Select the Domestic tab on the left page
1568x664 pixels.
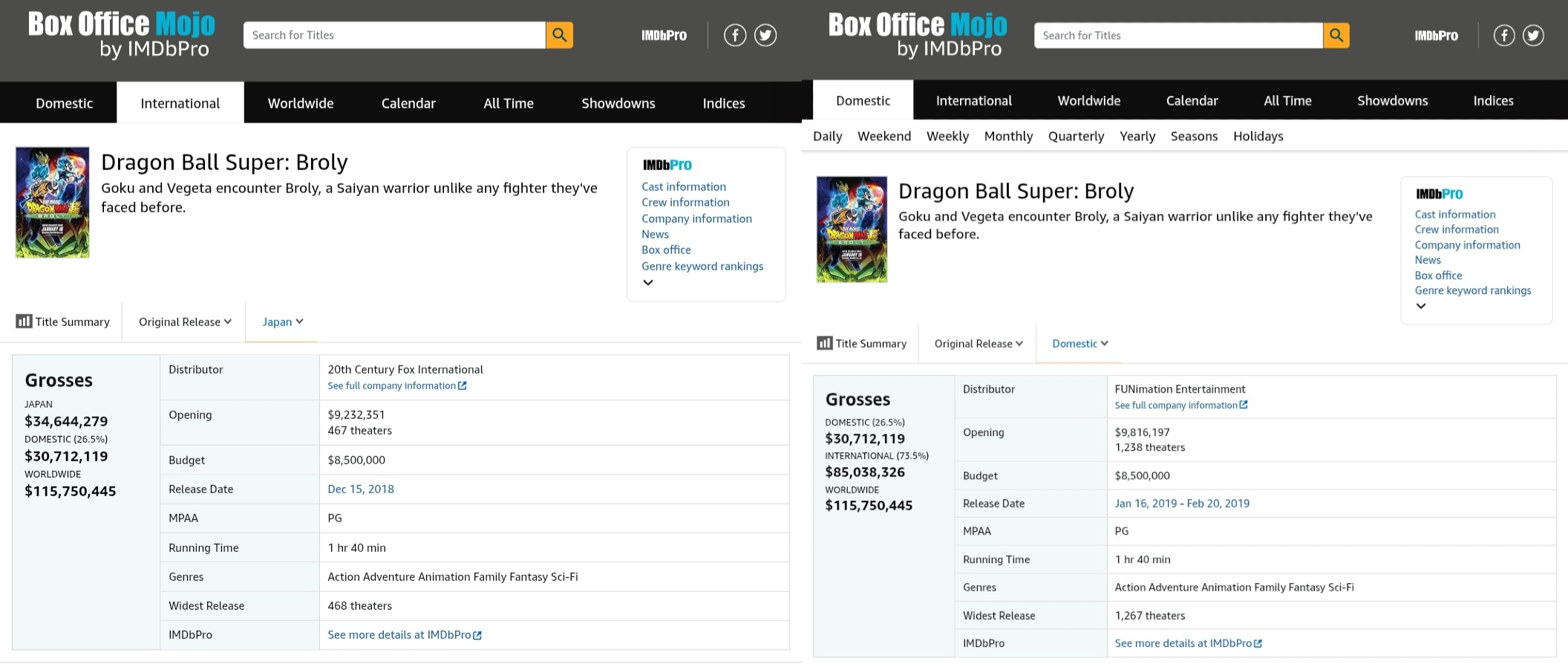pyautogui.click(x=65, y=102)
